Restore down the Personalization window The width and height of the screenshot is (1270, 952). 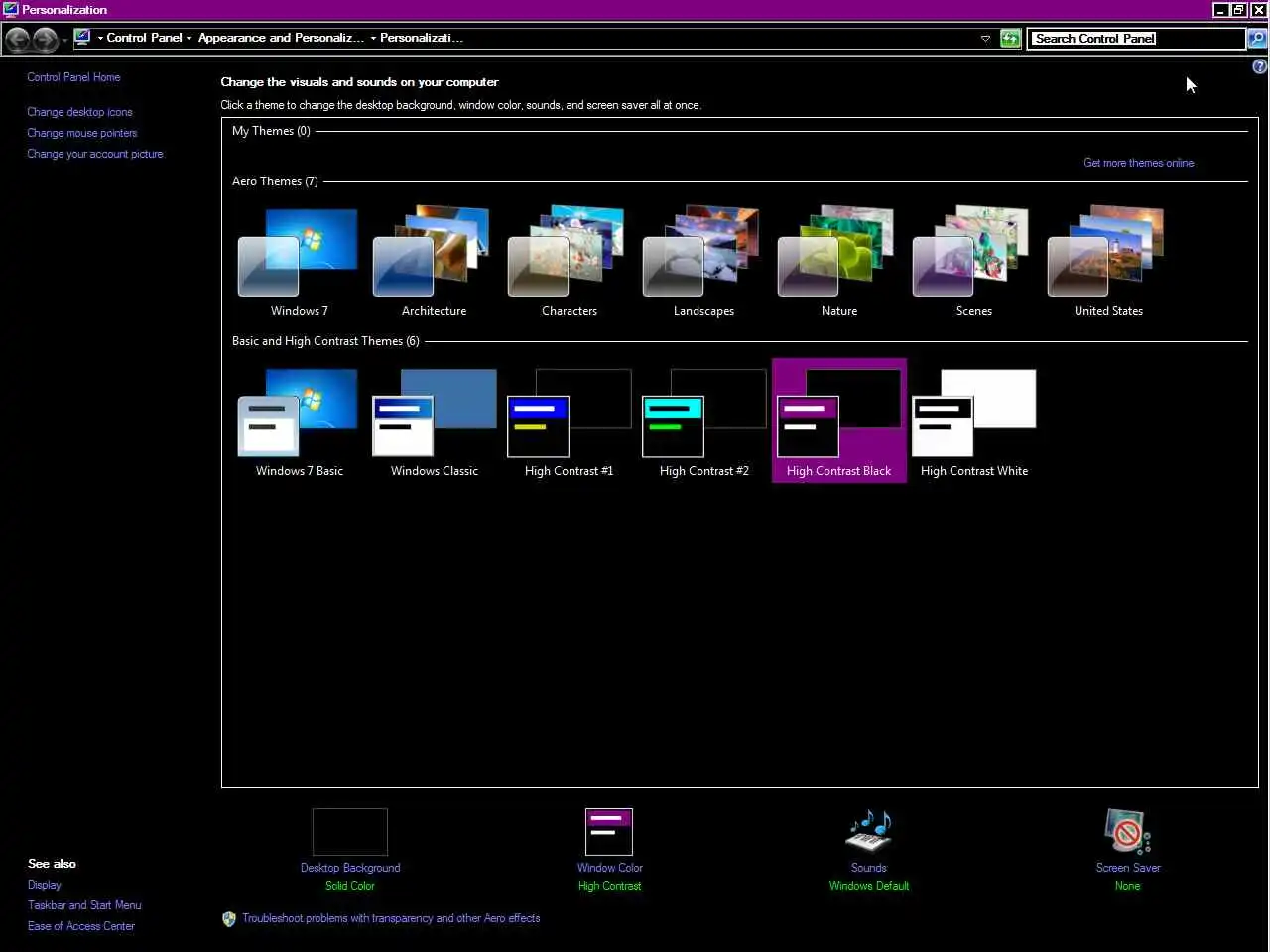(1239, 10)
